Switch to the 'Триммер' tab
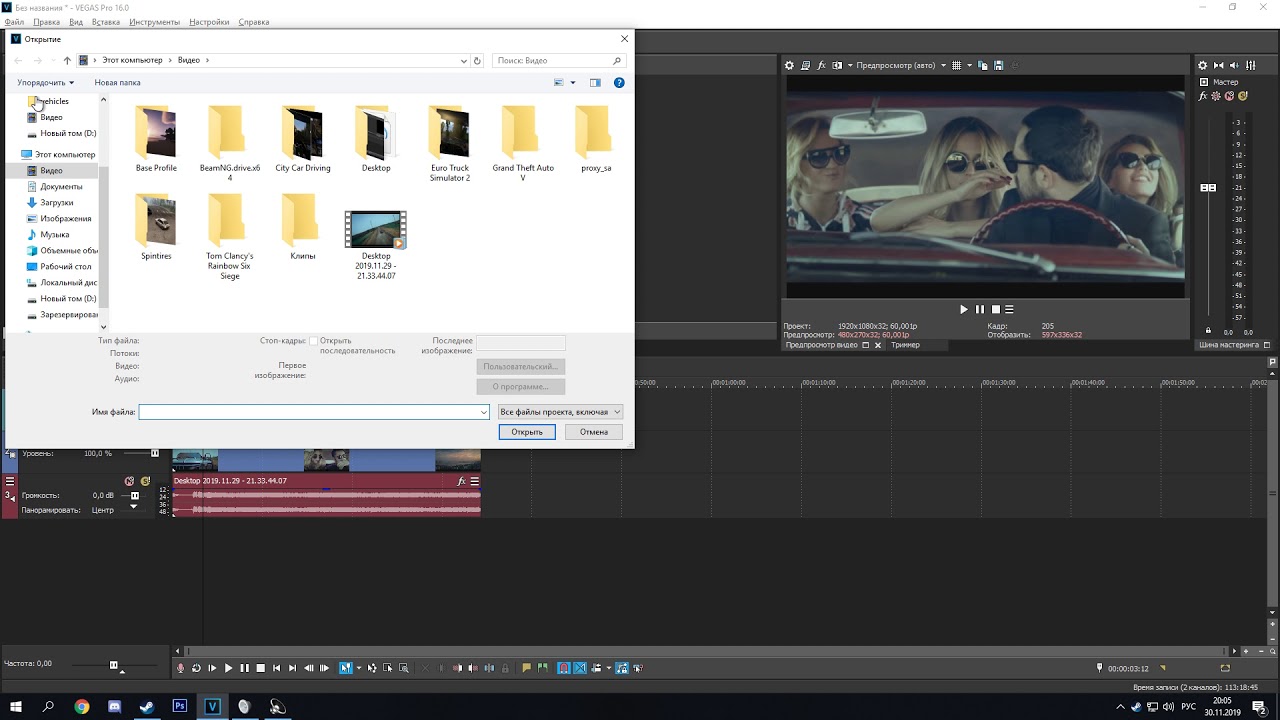Screen dimensions: 1280x720 905,345
